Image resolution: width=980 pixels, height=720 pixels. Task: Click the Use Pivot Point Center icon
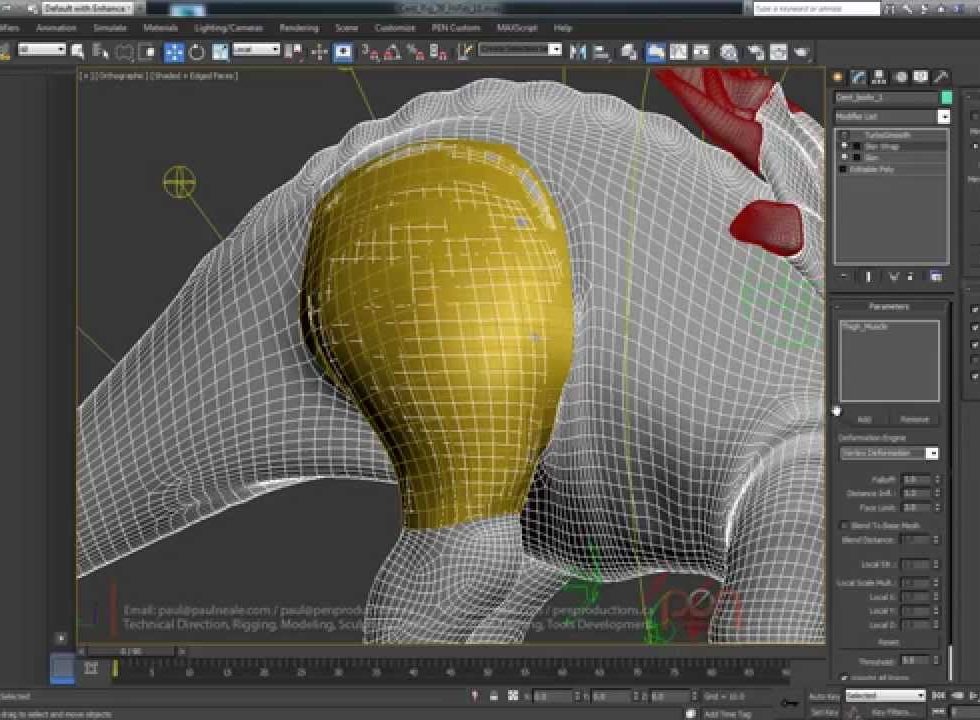[293, 52]
